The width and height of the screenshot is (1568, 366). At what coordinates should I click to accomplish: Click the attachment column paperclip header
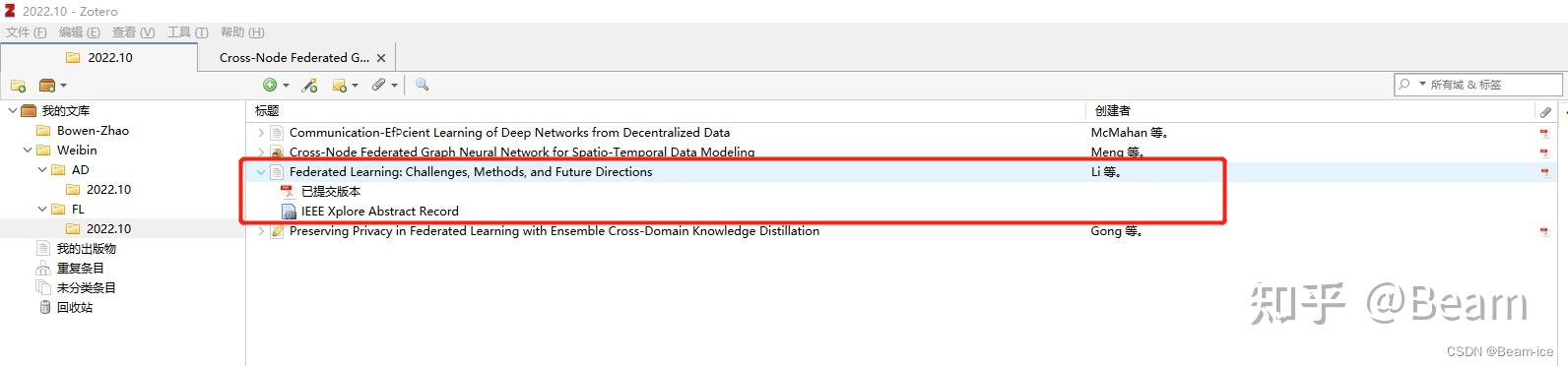point(1545,111)
